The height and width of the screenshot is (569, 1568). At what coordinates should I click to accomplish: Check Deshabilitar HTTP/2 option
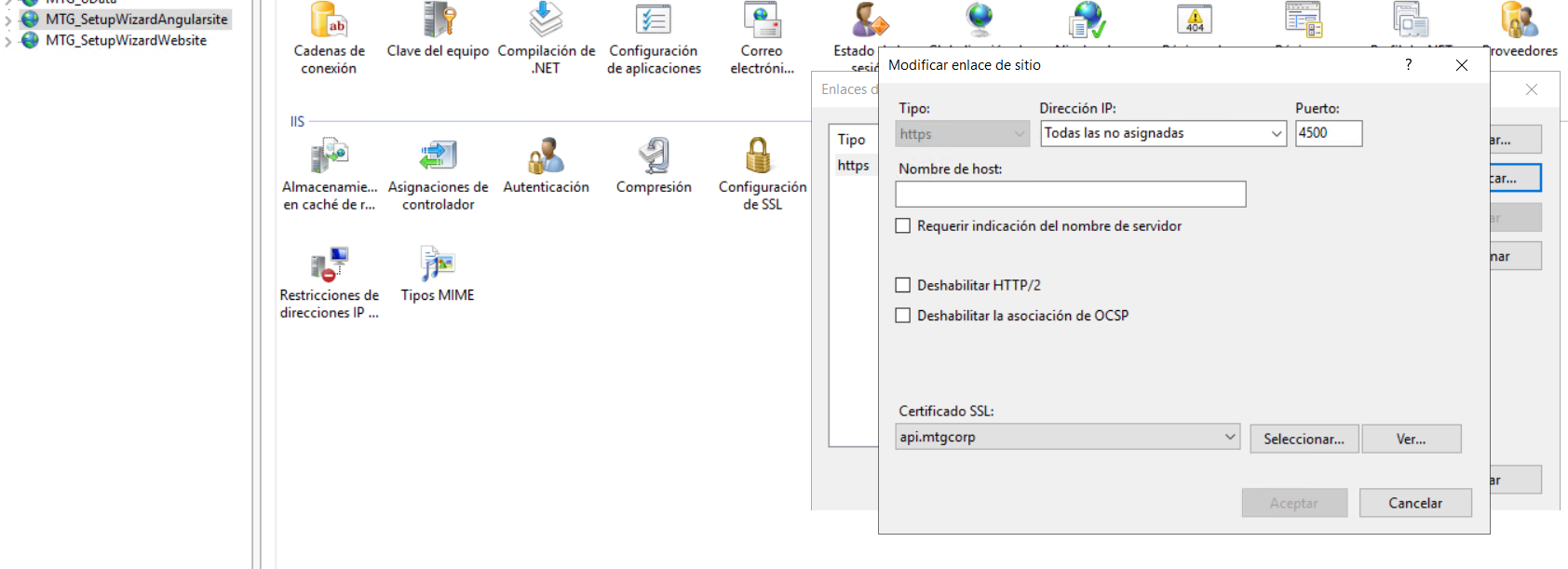[x=903, y=286]
